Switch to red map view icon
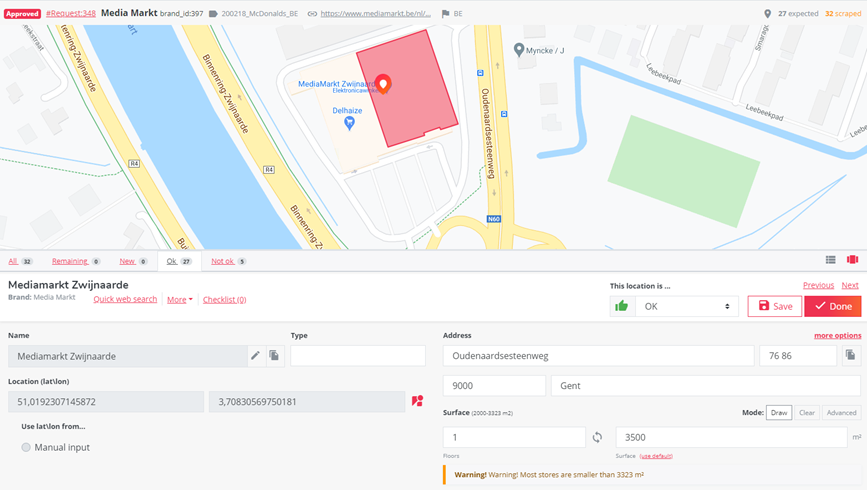Viewport: 867px width, 490px height. (x=852, y=259)
